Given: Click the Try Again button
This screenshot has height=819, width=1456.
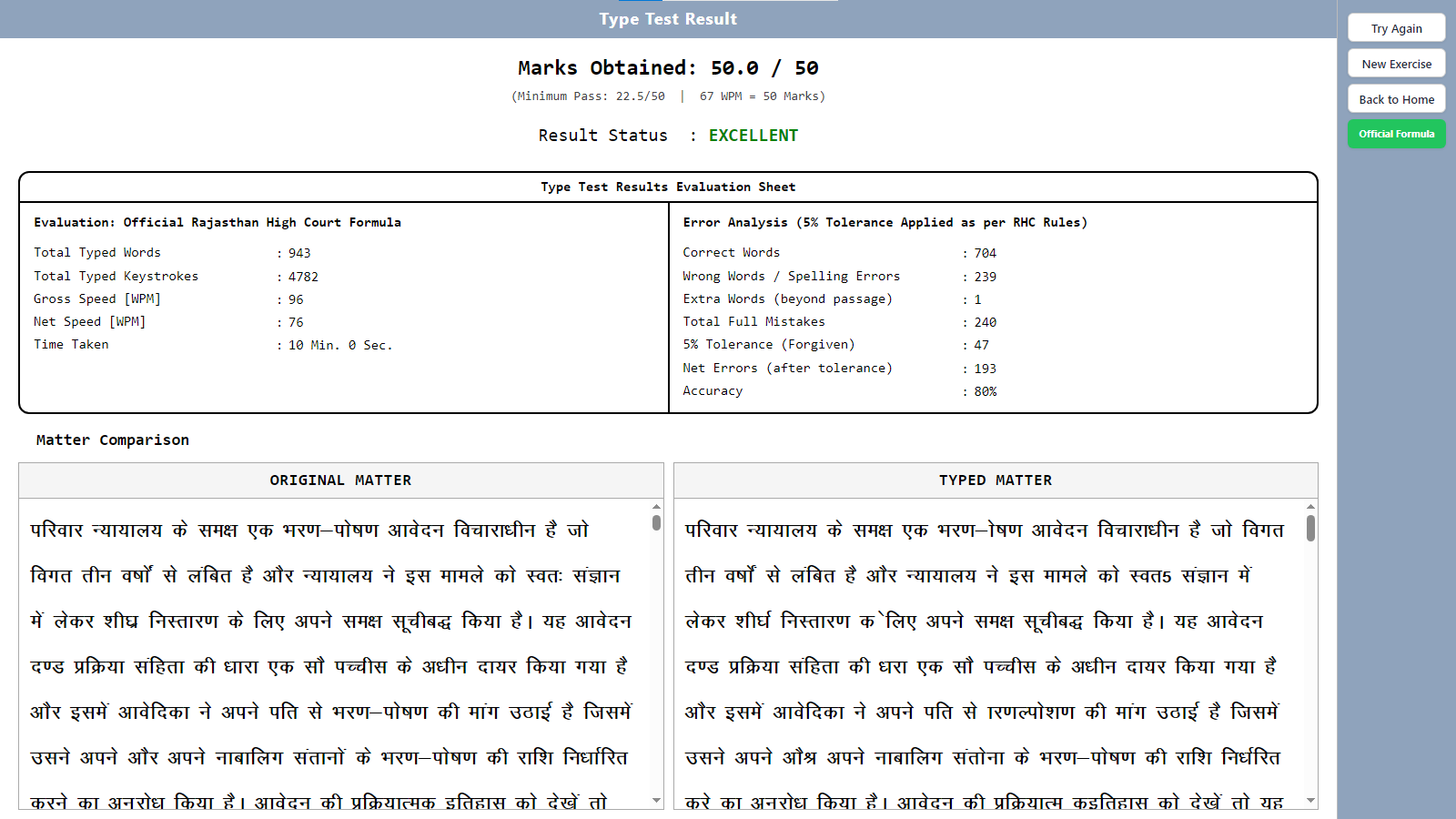Looking at the screenshot, I should (1396, 28).
